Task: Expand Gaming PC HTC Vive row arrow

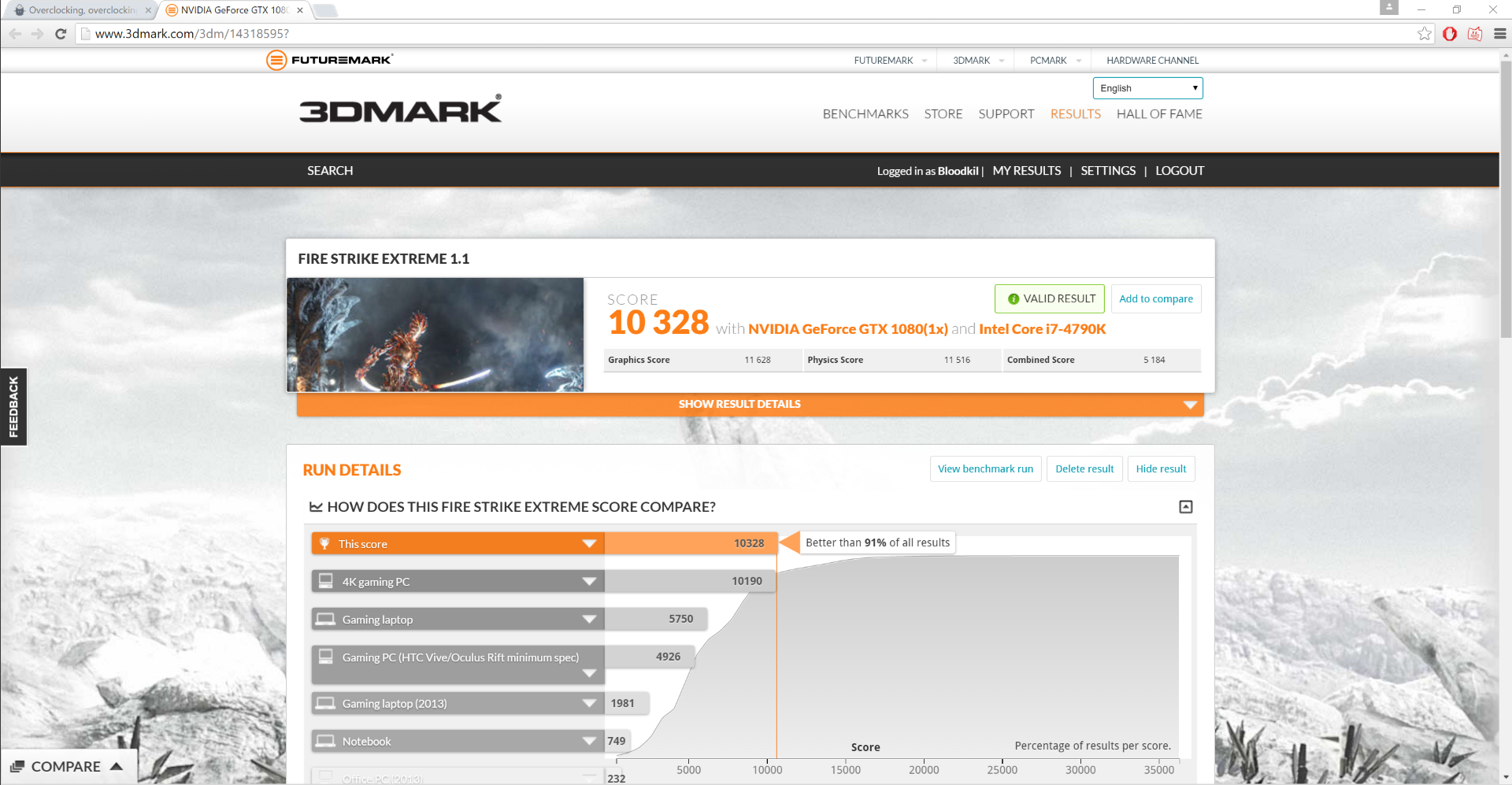Action: 589,674
